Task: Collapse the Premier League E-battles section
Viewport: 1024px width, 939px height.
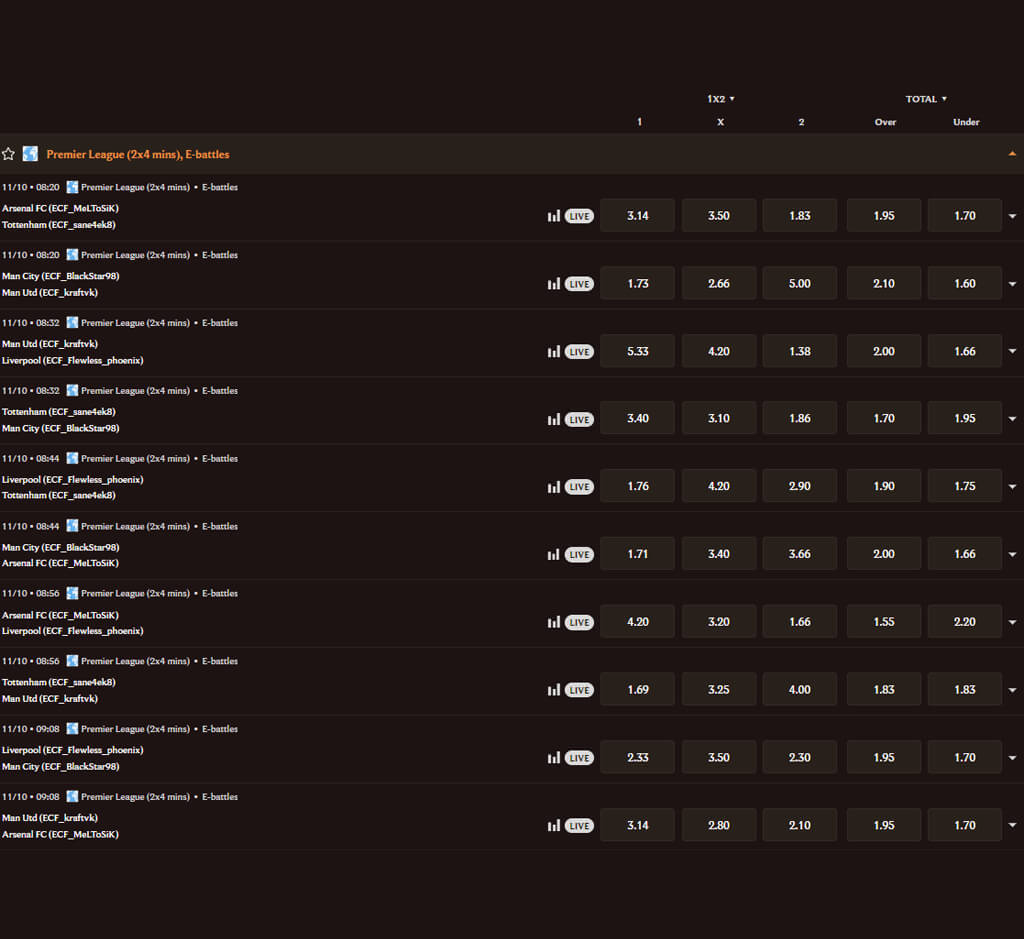Action: (1012, 154)
